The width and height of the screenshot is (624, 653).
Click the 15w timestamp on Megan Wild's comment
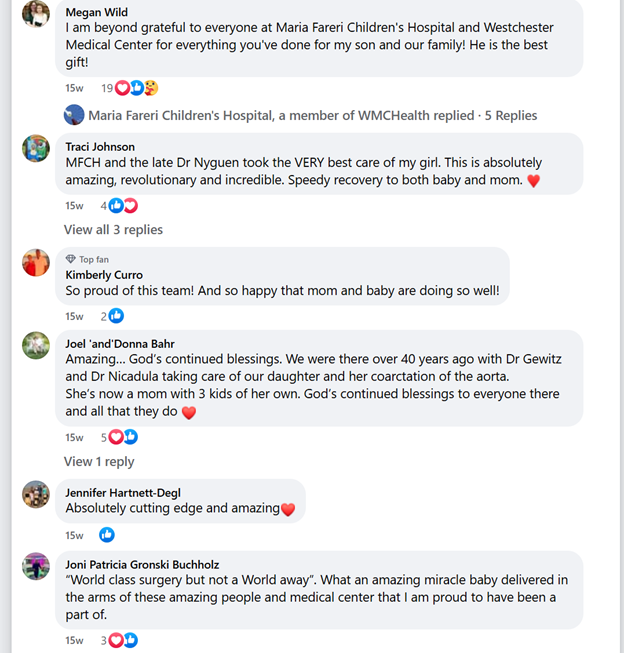tap(75, 88)
